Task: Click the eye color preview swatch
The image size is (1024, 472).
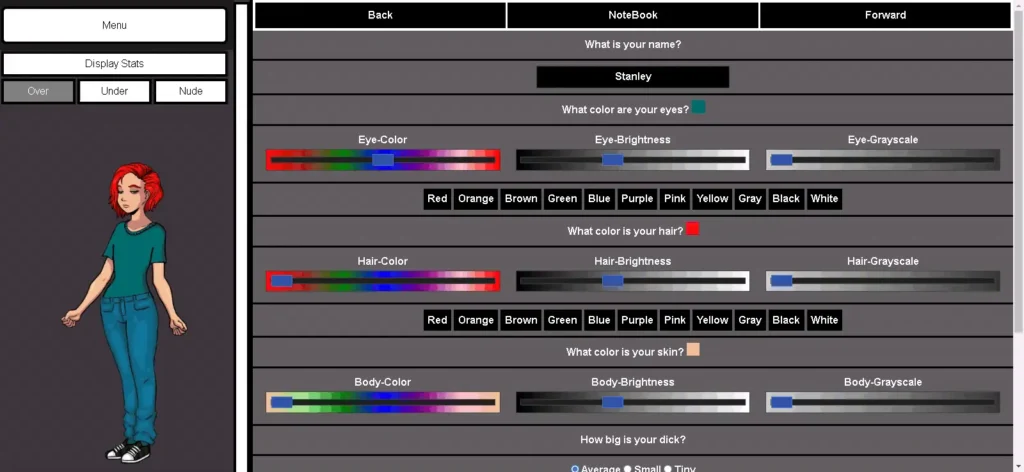Action: click(x=698, y=107)
